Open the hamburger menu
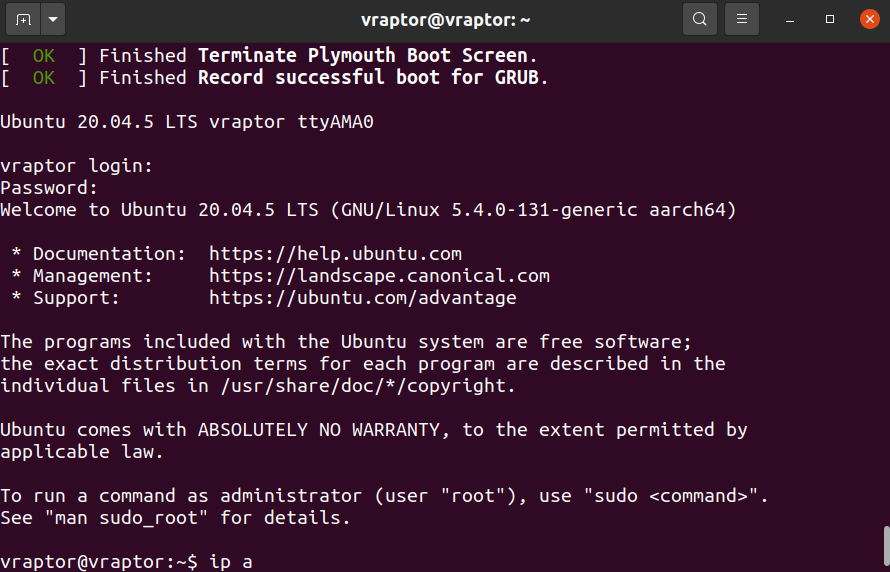890x572 pixels. click(x=742, y=19)
